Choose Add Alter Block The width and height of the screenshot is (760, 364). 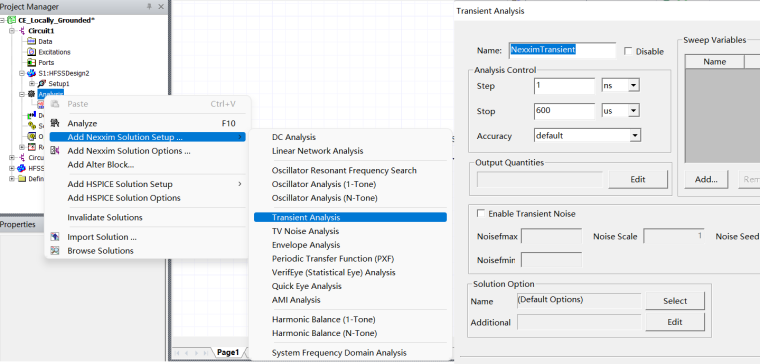coord(148,164)
